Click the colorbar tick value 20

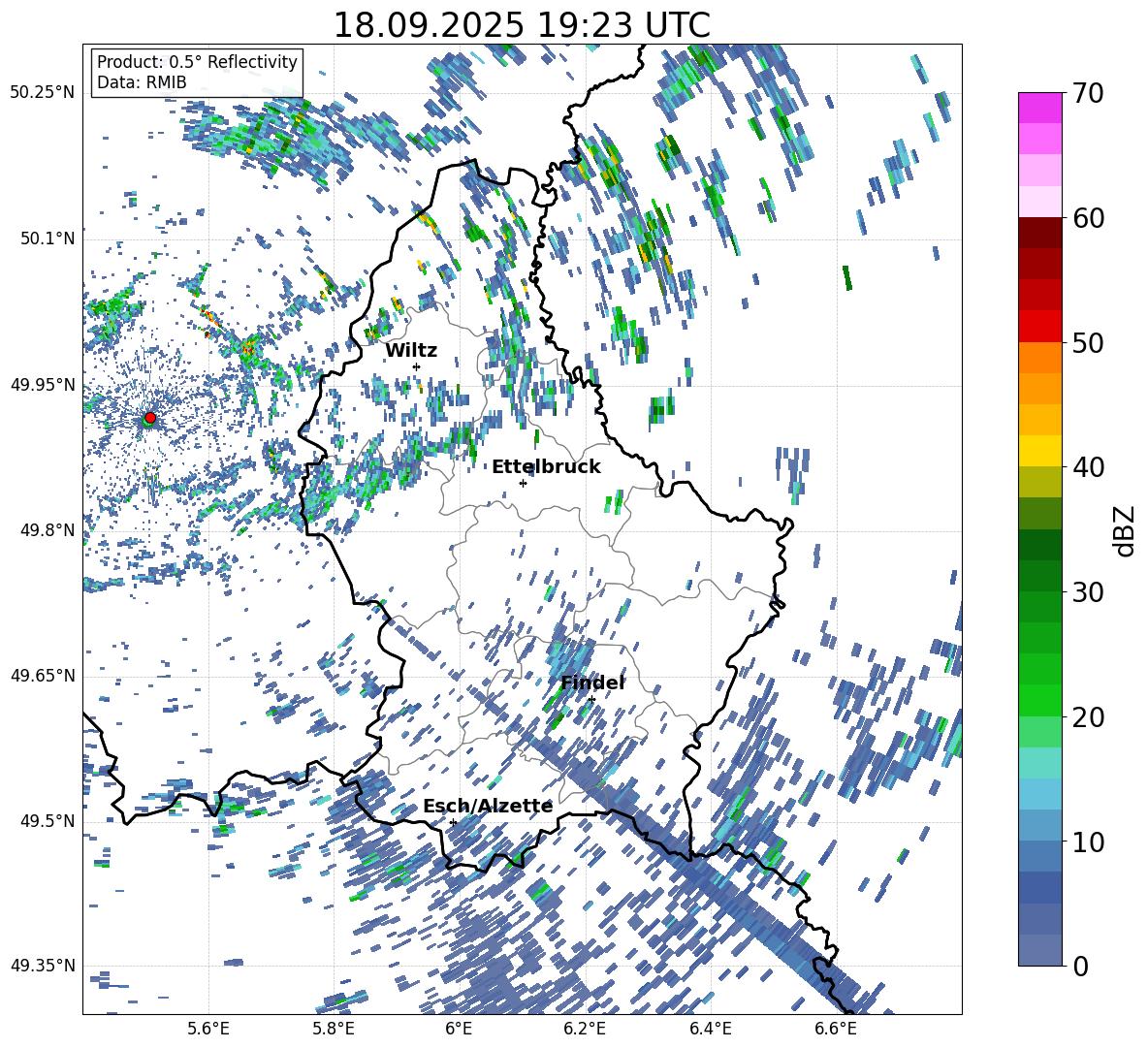1088,717
